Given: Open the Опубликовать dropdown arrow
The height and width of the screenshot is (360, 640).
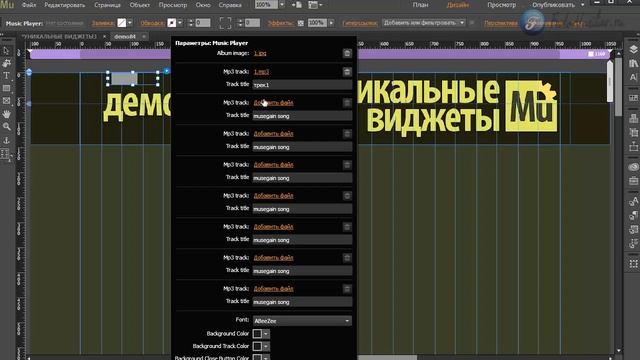Looking at the screenshot, I should click(582, 5).
